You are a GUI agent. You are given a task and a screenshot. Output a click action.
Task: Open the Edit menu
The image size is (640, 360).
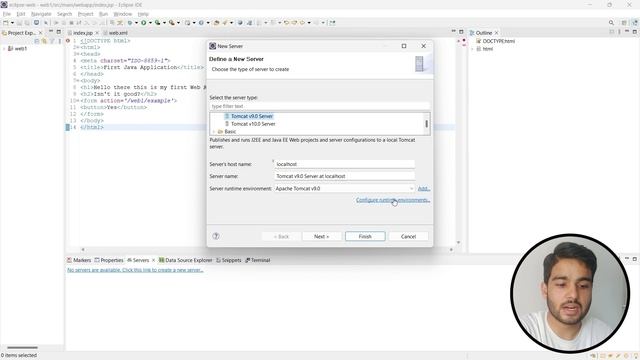point(21,14)
